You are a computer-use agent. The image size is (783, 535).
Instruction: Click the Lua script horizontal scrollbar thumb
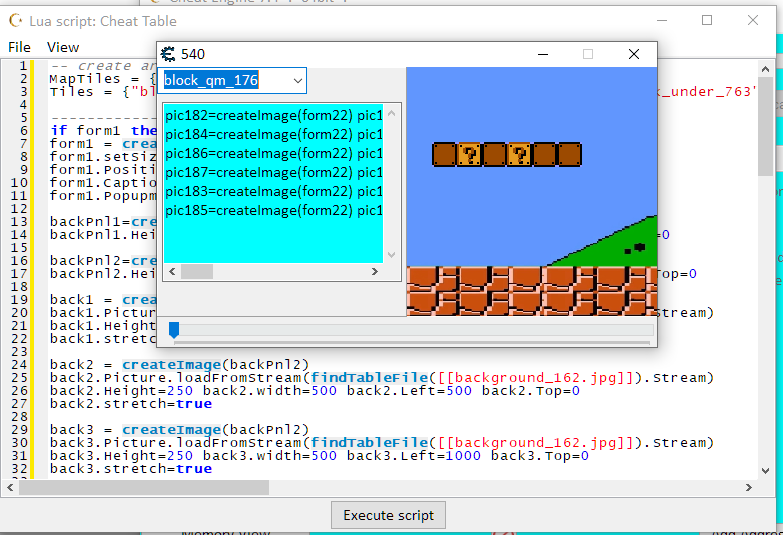pos(145,487)
